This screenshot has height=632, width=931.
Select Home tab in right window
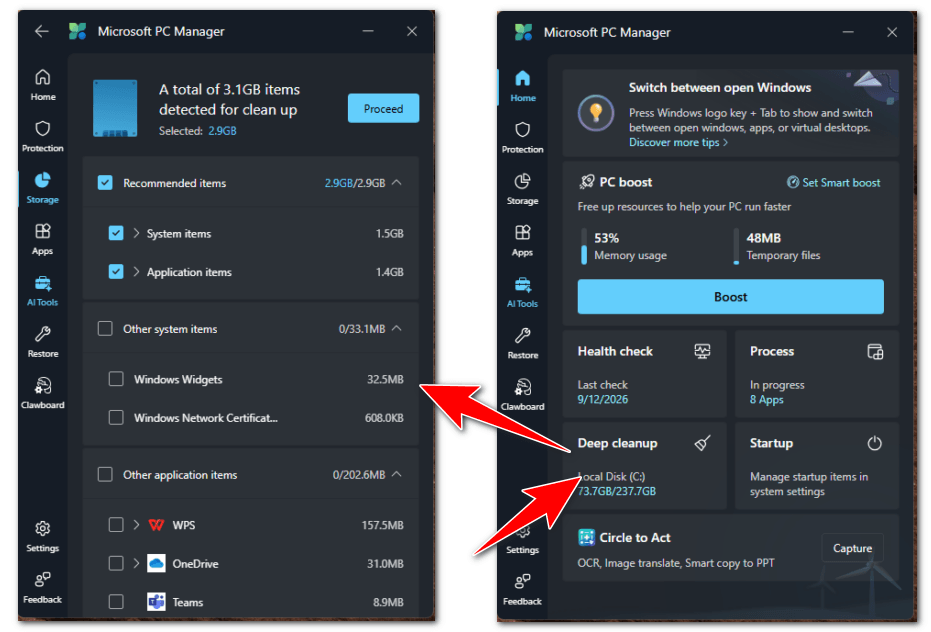(x=522, y=86)
